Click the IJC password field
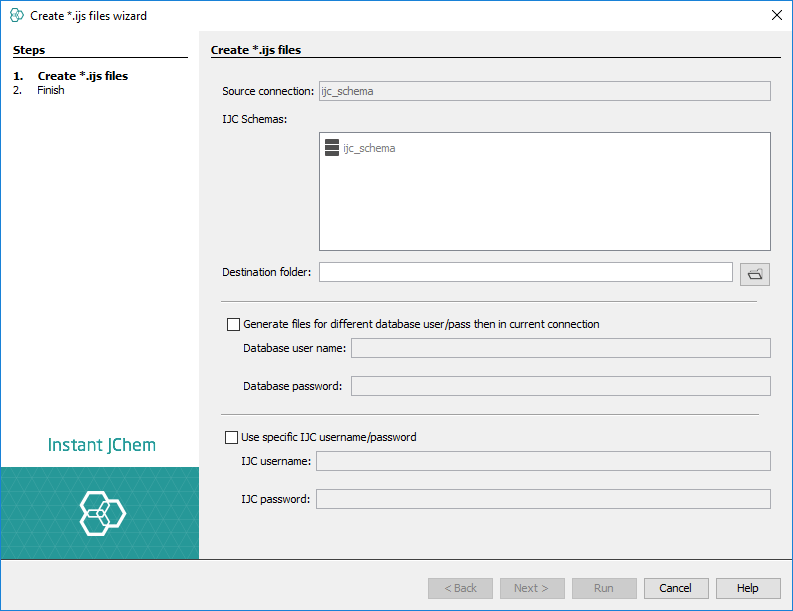 click(x=543, y=499)
